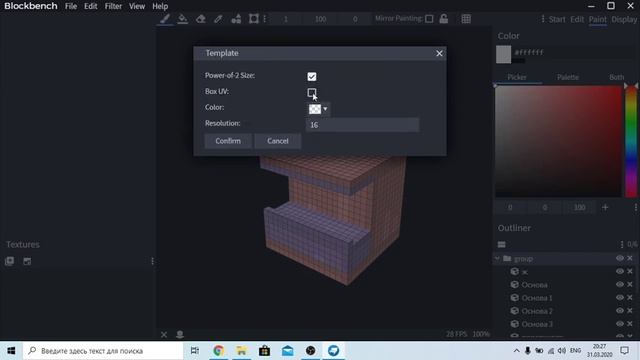Switch to the Palette tab
Screen dimensions: 640x360
tap(568, 77)
